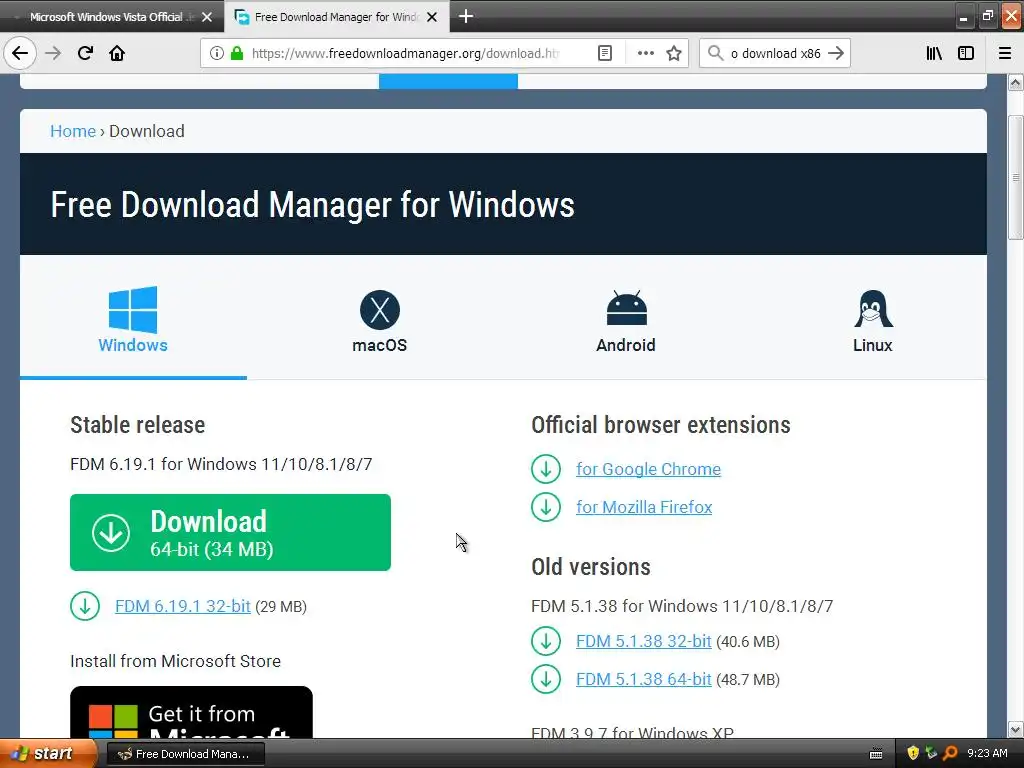Open the FDM 6.19.1 32-bit link
Viewport: 1024px width, 768px height.
tap(183, 606)
